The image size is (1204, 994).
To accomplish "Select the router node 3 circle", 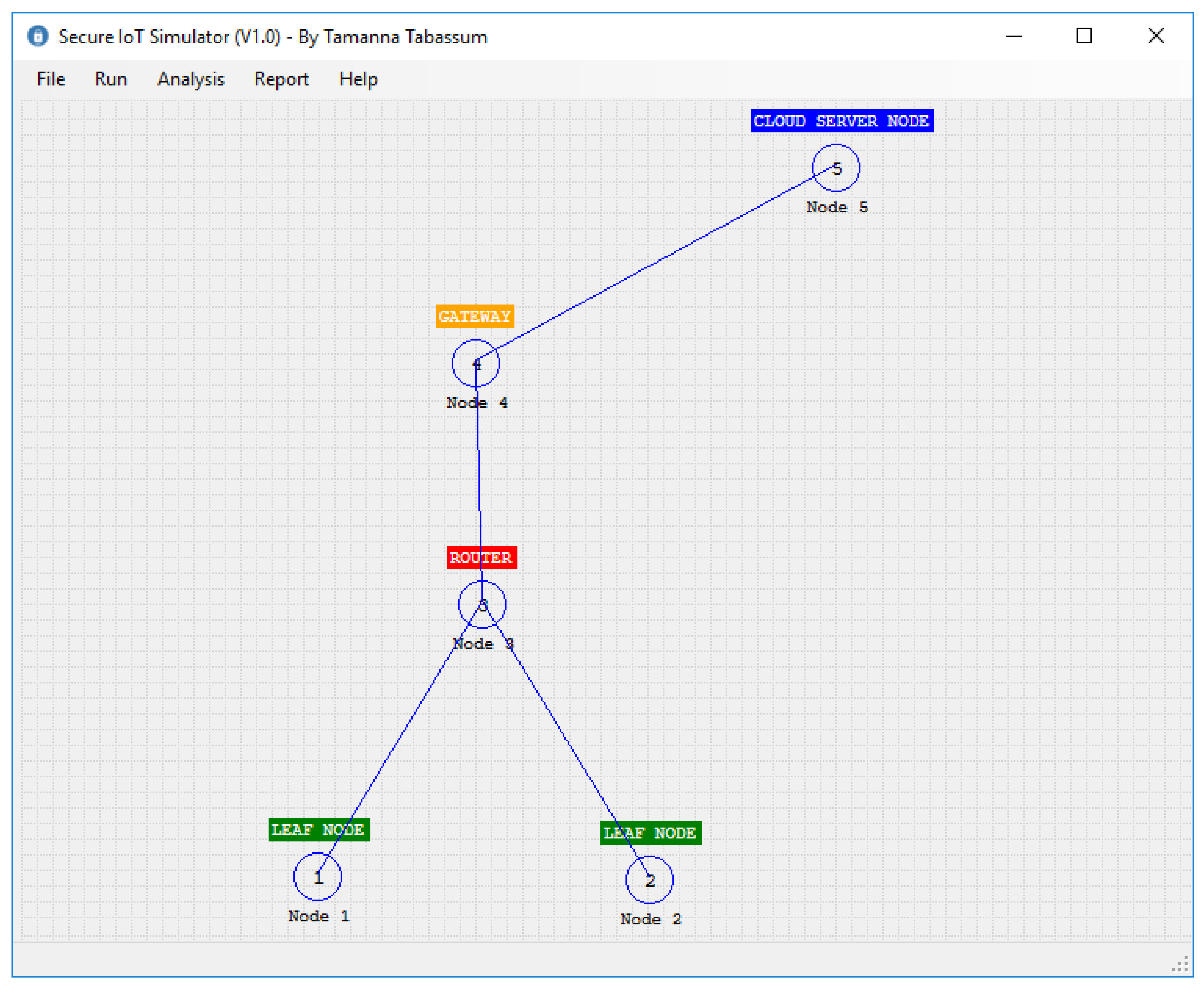I will 482,605.
